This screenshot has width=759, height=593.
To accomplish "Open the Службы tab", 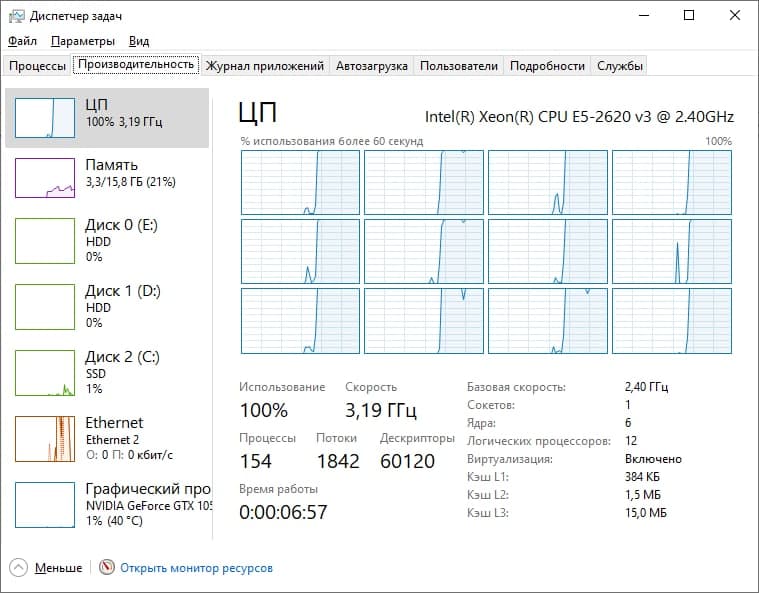I will click(620, 66).
